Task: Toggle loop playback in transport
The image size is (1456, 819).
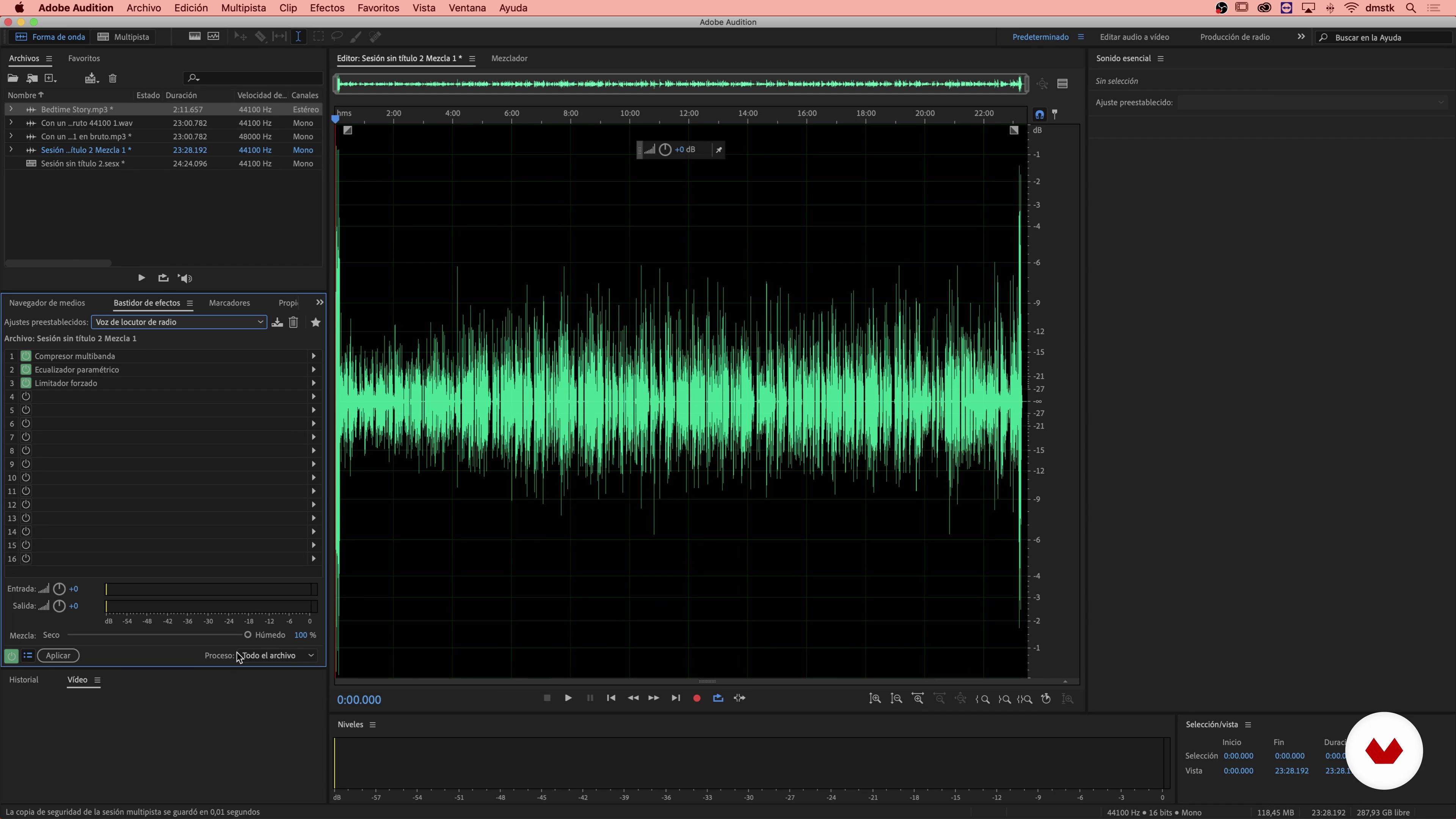Action: click(x=719, y=698)
